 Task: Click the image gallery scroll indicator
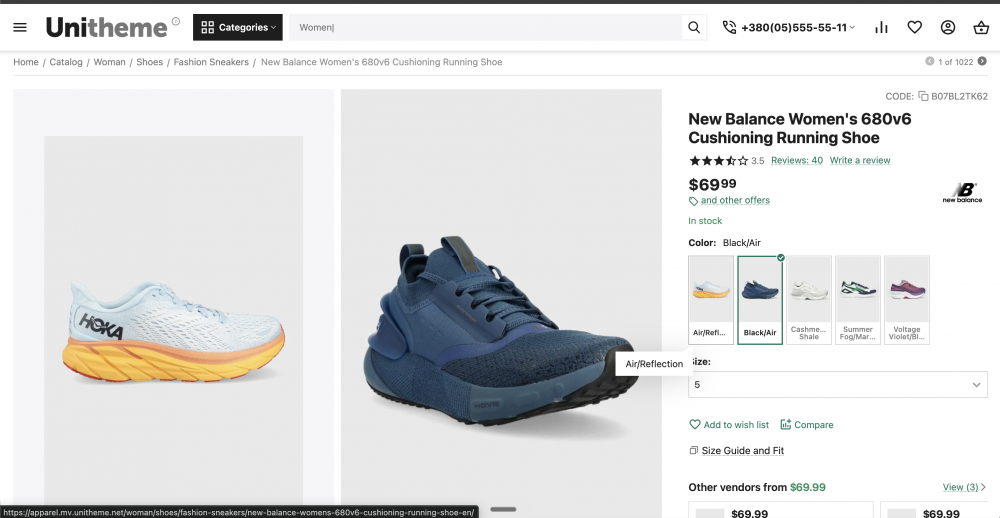pyautogui.click(x=503, y=509)
